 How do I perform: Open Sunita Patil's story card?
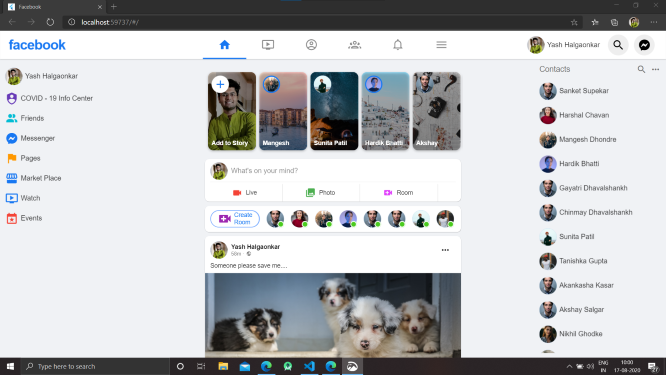[334, 111]
